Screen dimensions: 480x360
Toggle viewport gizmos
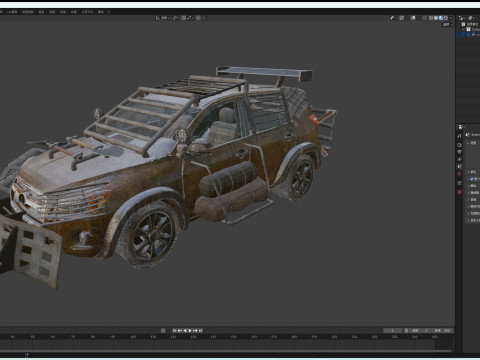click(402, 18)
